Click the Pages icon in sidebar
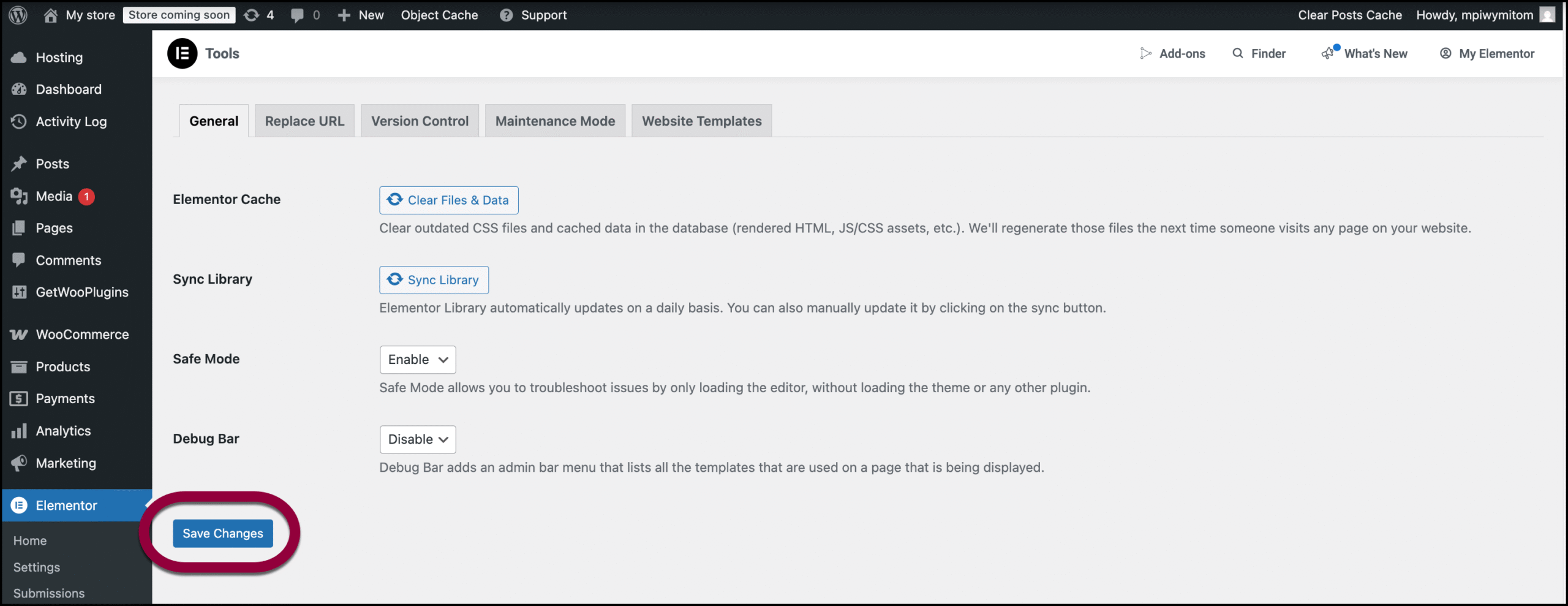Screen dimensions: 1568x606 point(19,228)
